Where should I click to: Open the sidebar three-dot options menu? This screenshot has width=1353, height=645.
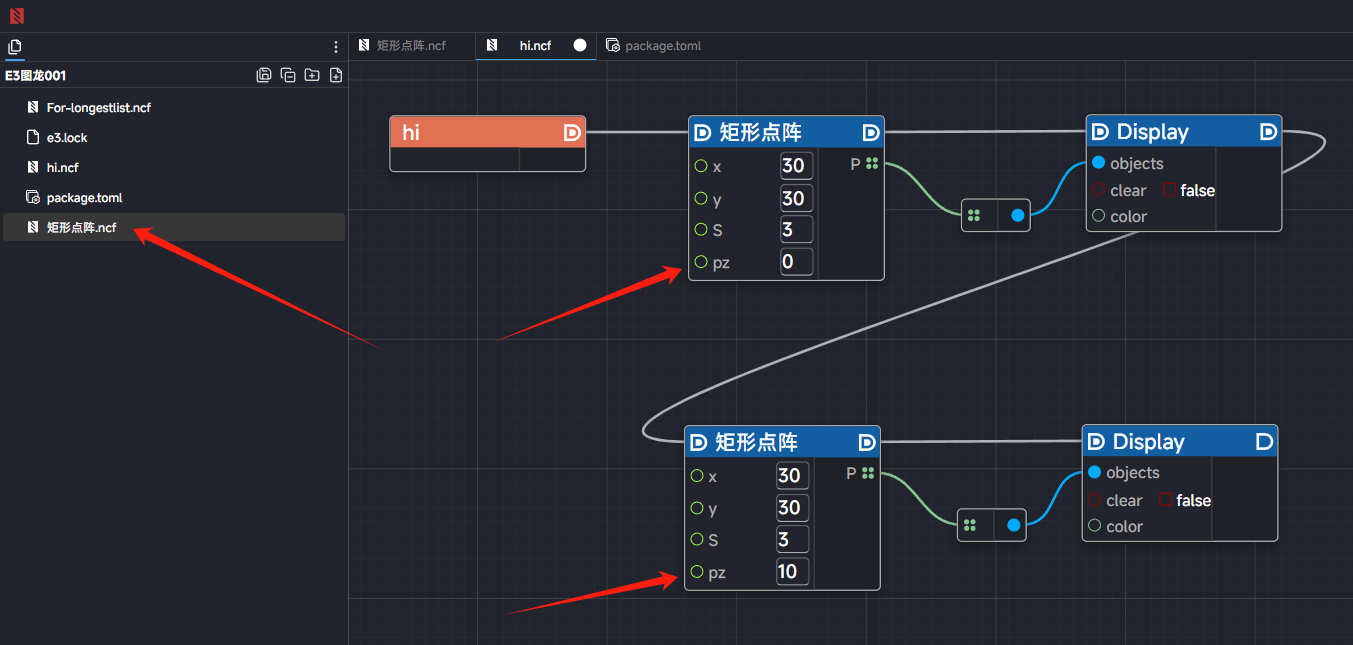[x=336, y=47]
